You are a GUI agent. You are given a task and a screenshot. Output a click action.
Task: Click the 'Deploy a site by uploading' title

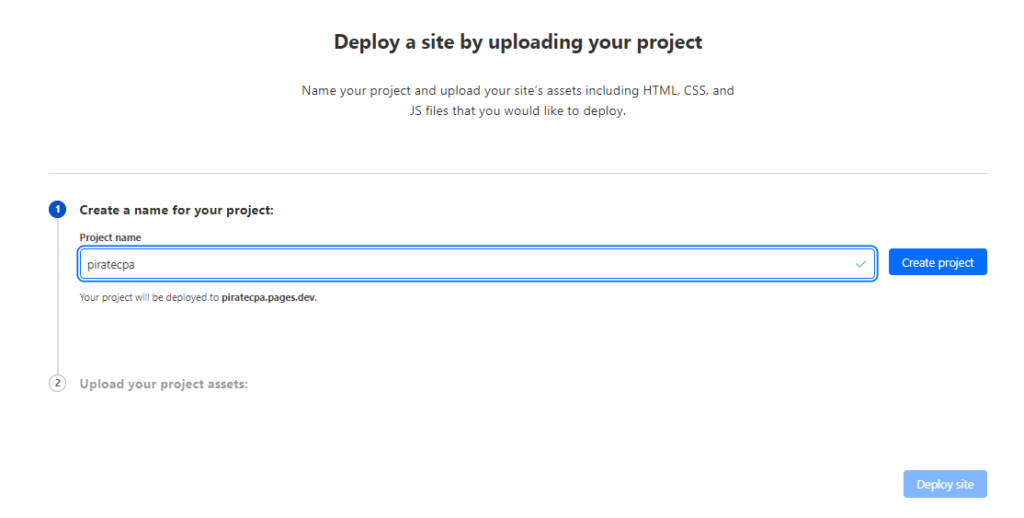click(x=518, y=42)
